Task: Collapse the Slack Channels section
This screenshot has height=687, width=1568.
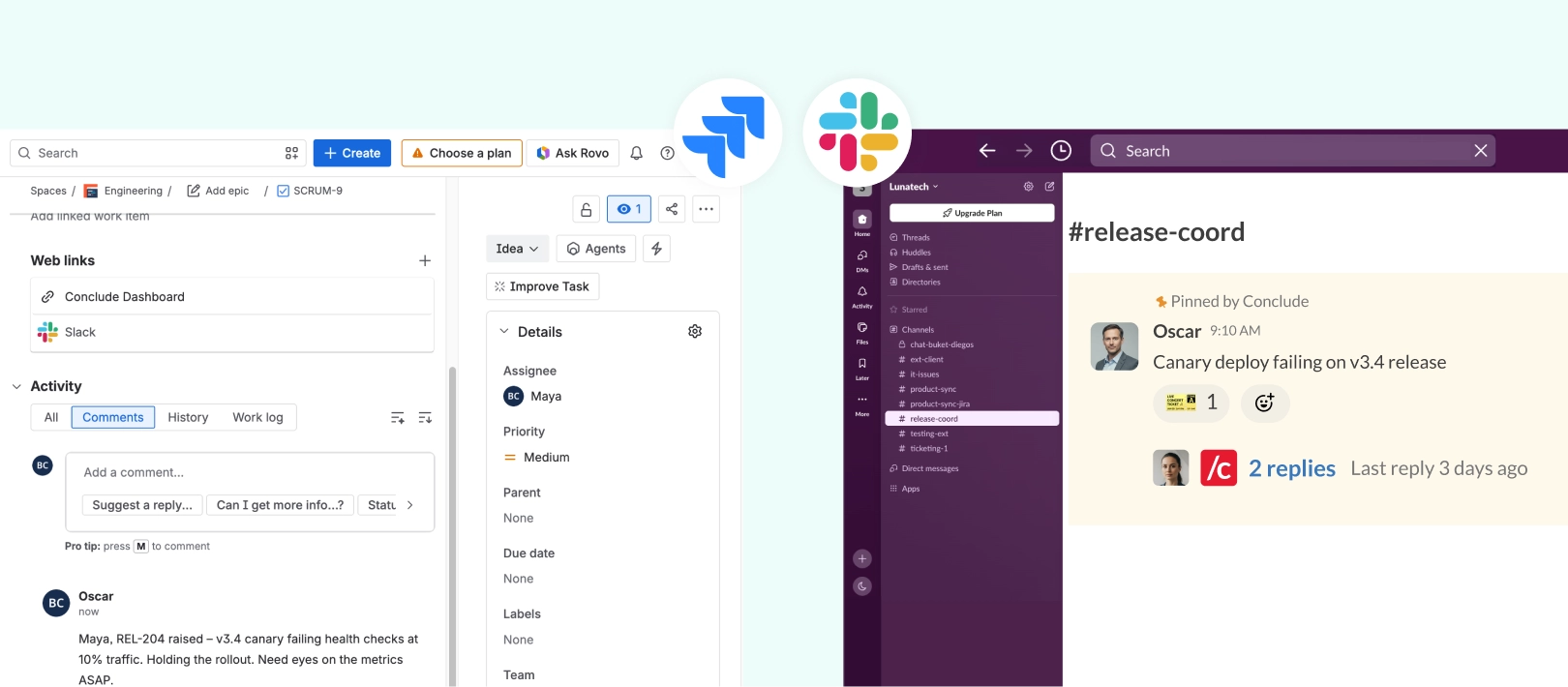Action: (912, 329)
